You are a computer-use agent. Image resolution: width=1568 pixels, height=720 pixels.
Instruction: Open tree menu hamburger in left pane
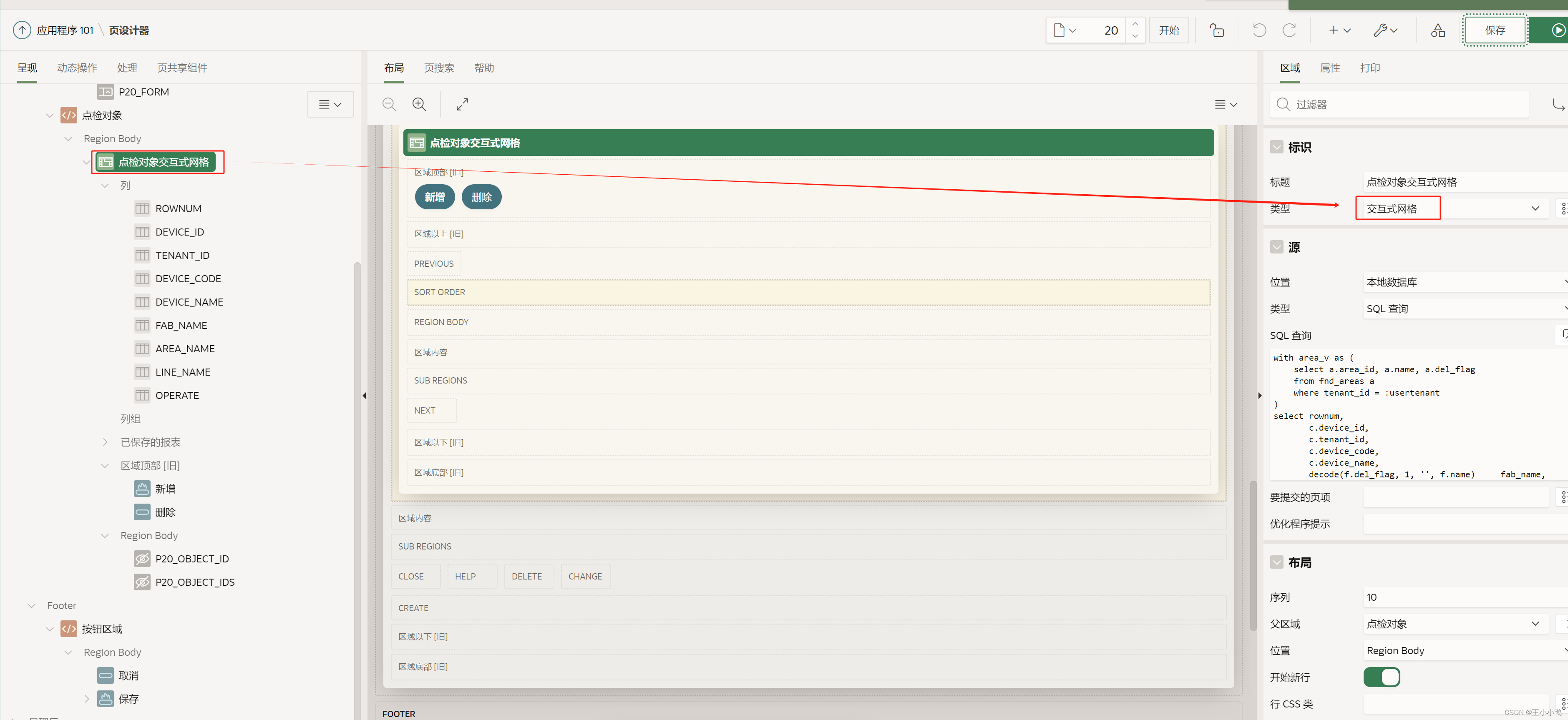(x=330, y=105)
